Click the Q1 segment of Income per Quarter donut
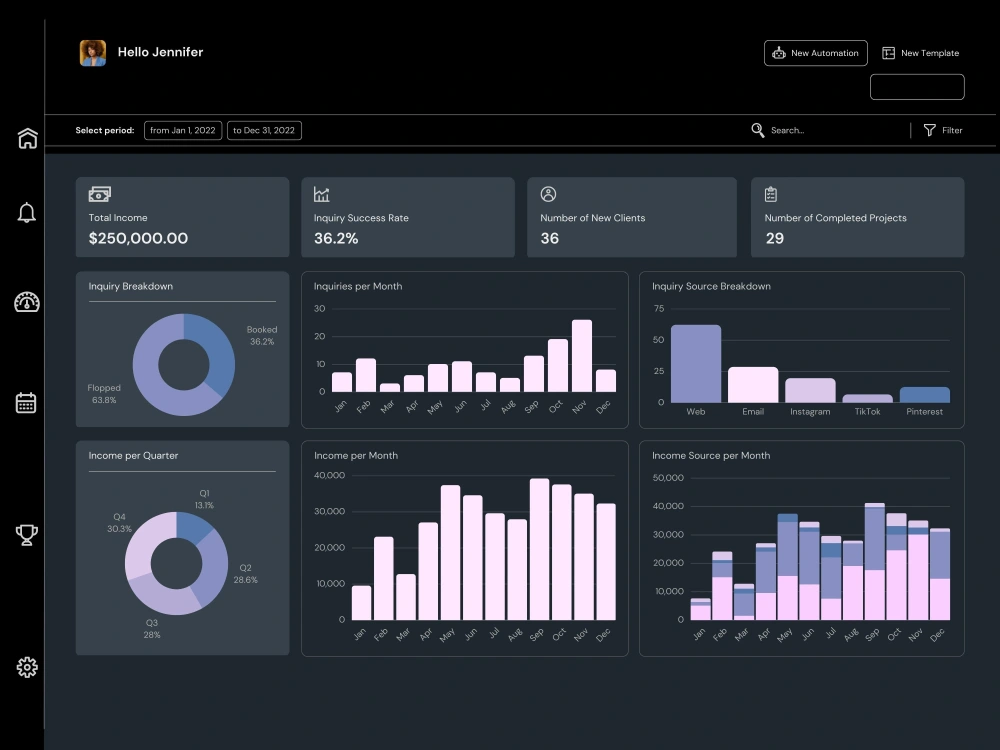The width and height of the screenshot is (1000, 750). [193, 527]
